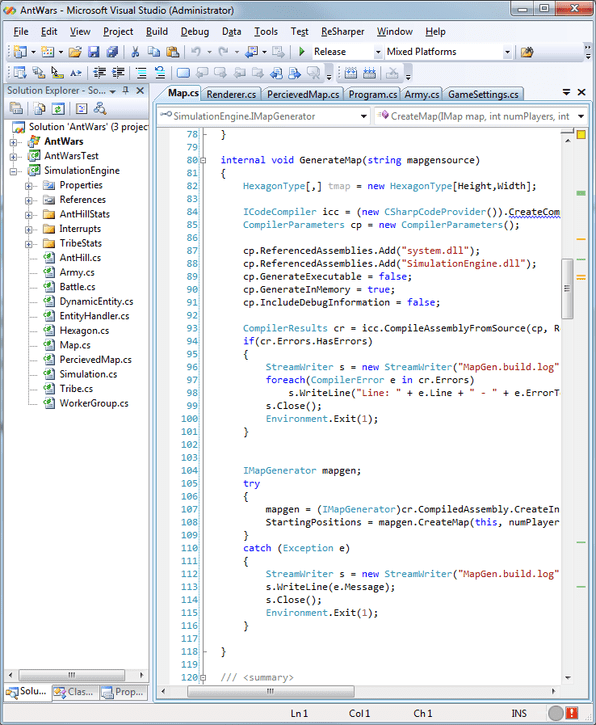Toggle a bookmark with the bookmark icon
The height and width of the screenshot is (725, 596).
coord(183,73)
